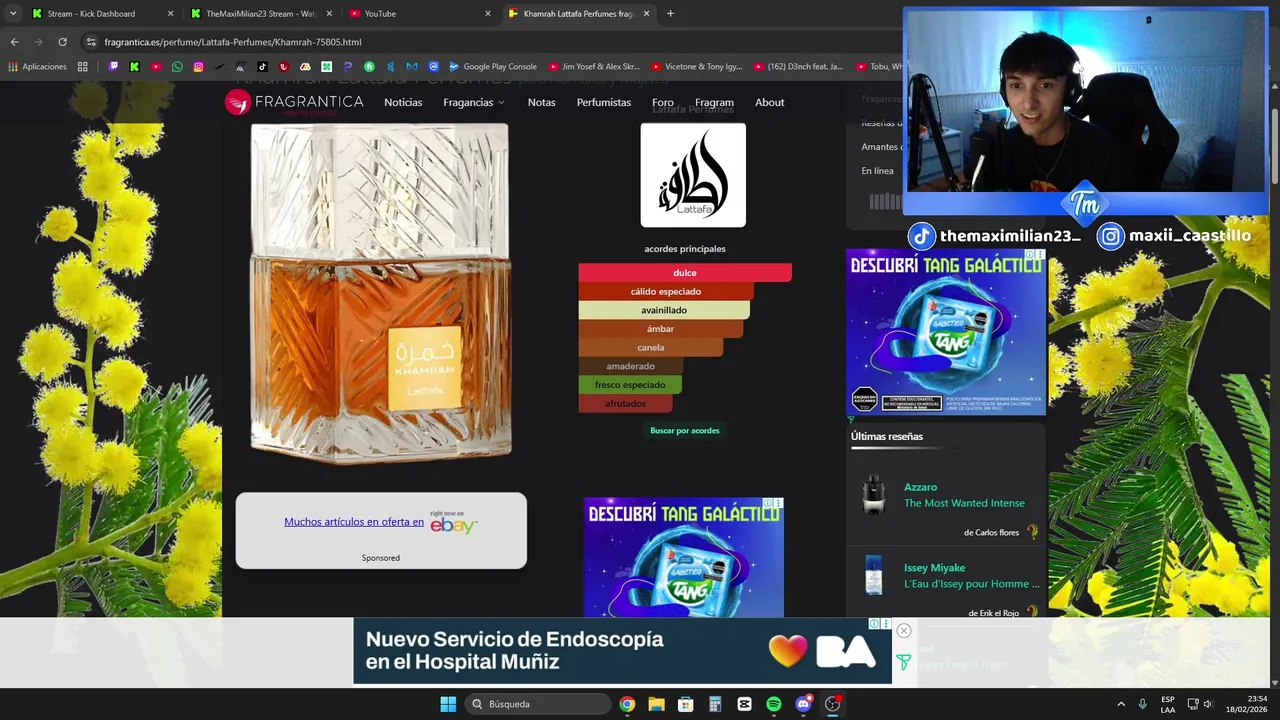The width and height of the screenshot is (1280, 720).
Task: Open File Explorer from taskbar
Action: 656,704
